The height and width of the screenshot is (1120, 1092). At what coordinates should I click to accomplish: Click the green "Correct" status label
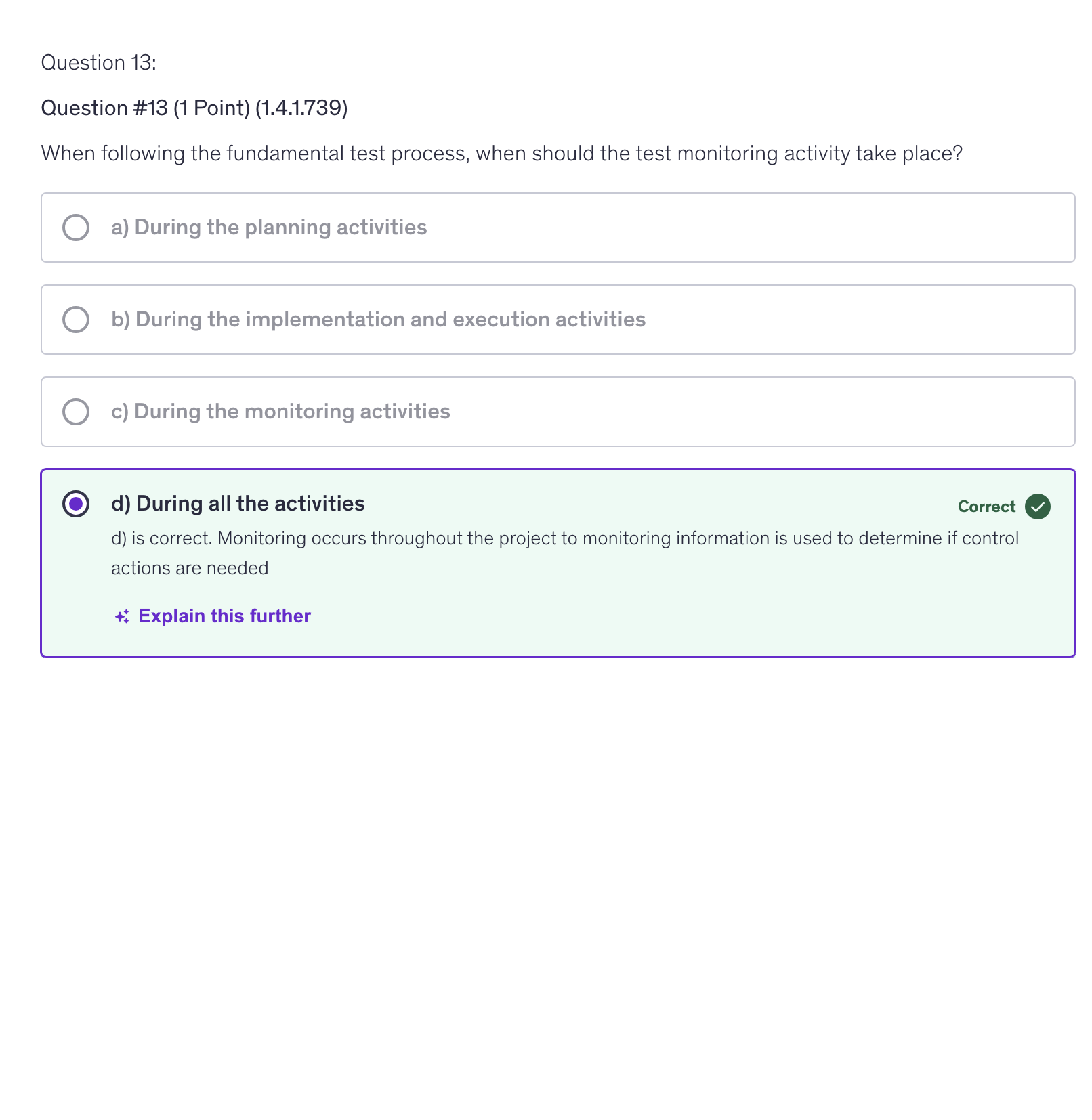(x=986, y=507)
